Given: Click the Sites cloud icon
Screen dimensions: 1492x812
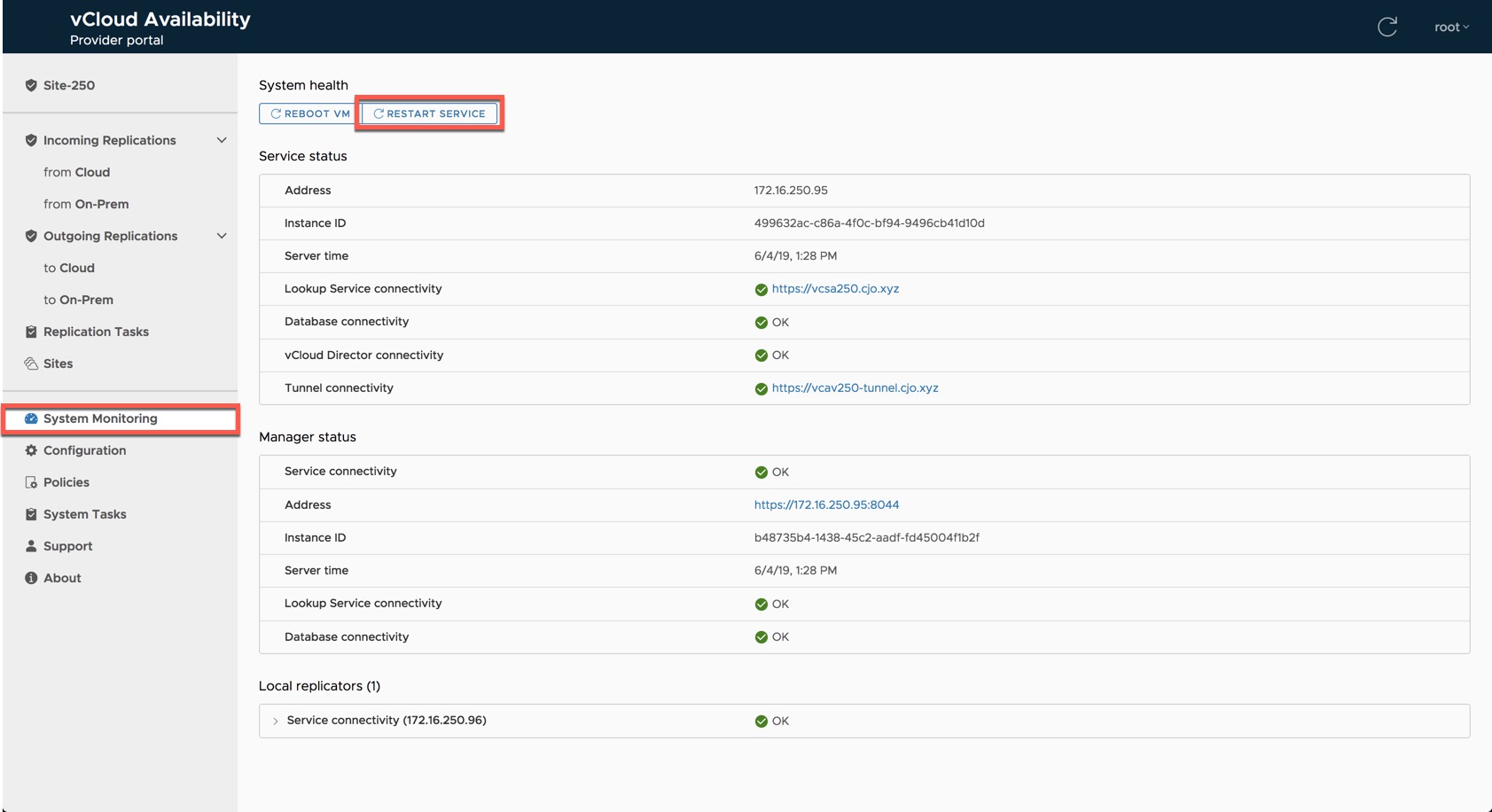Looking at the screenshot, I should [x=31, y=363].
